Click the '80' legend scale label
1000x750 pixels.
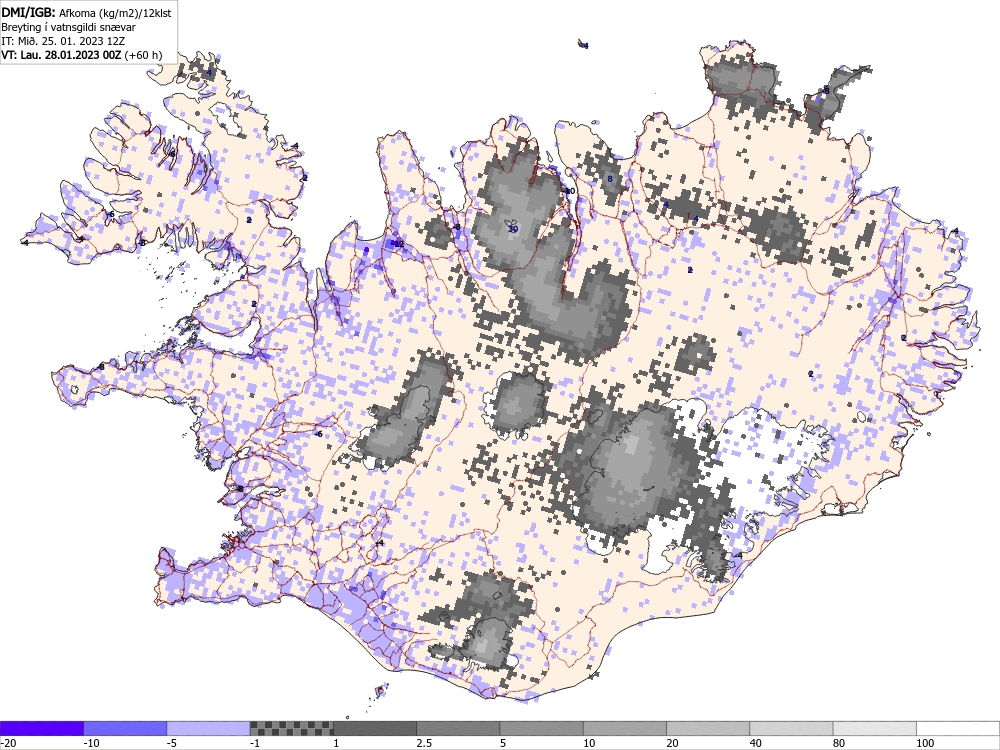[839, 743]
